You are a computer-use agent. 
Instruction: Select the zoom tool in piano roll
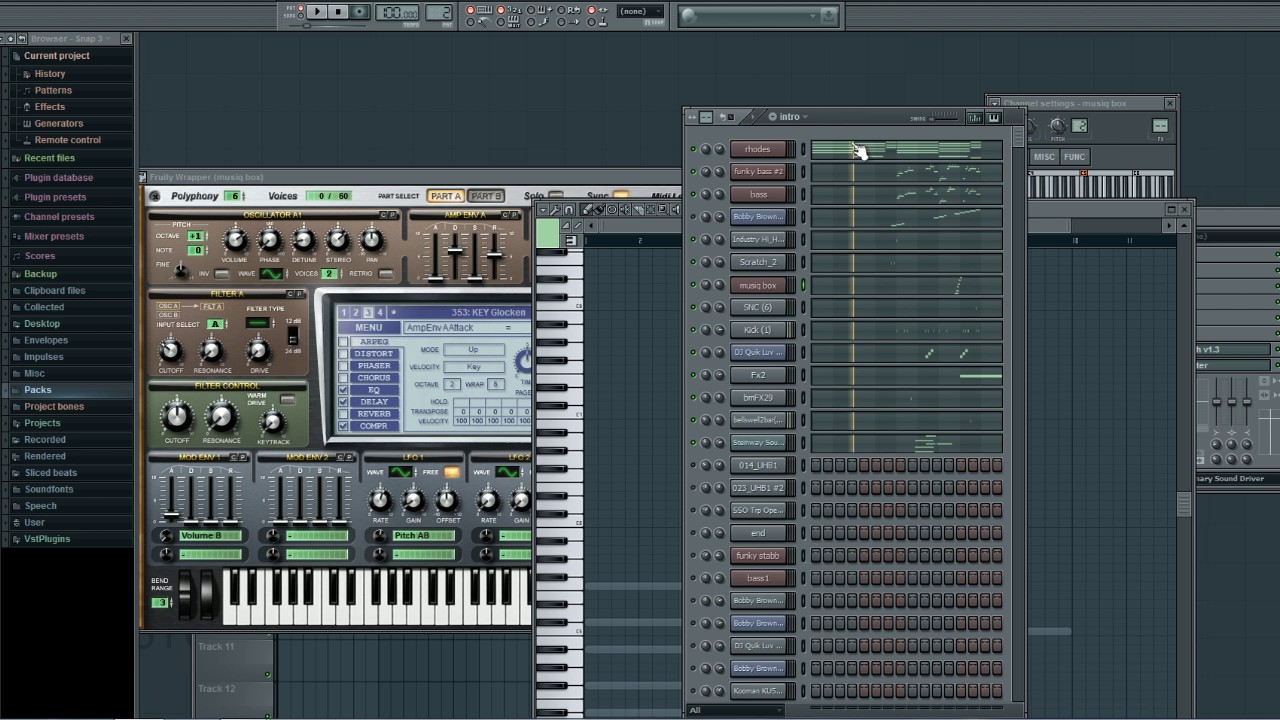pyautogui.click(x=662, y=210)
